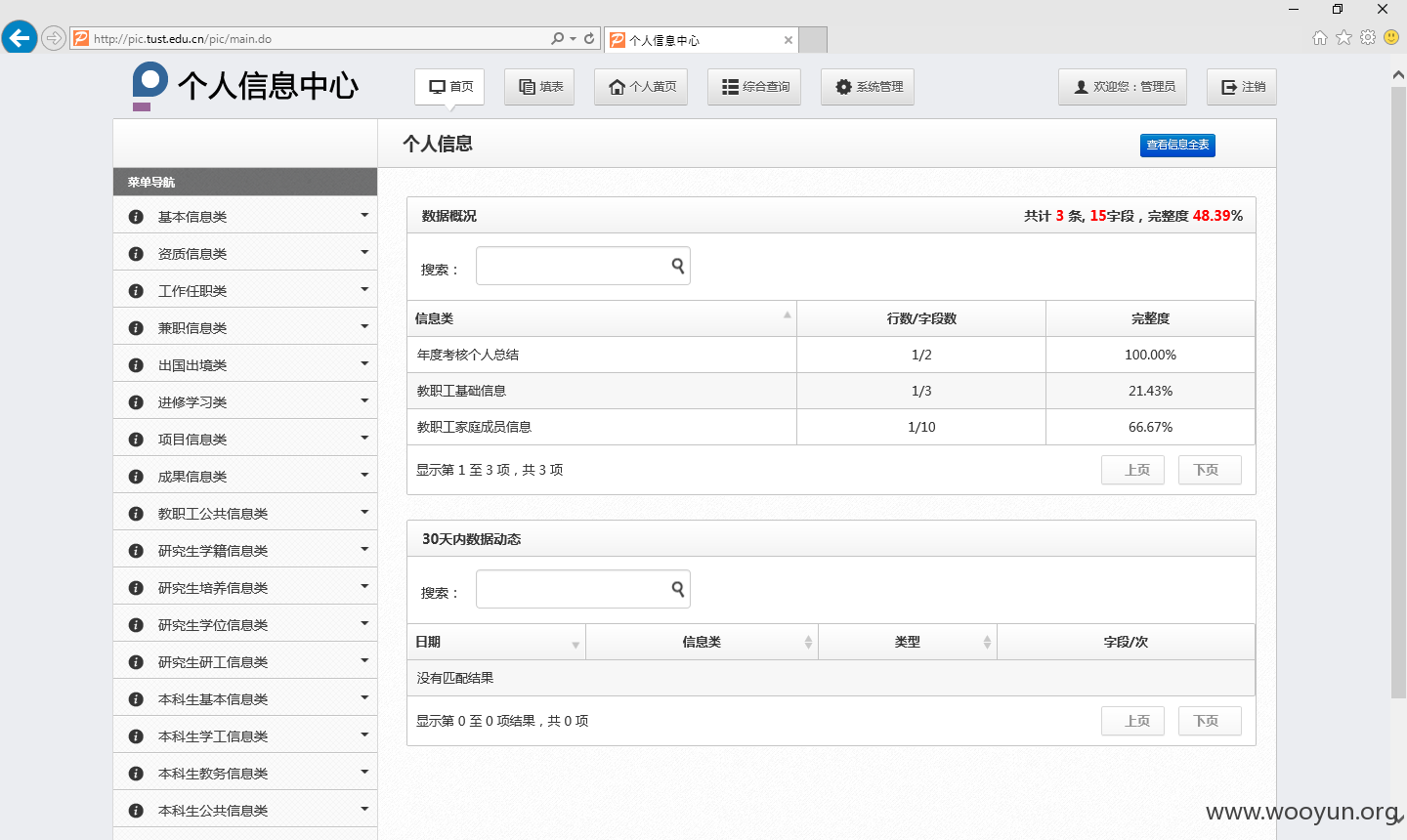
Task: Click search magnifier in 数据概况 search box
Action: coord(678,266)
